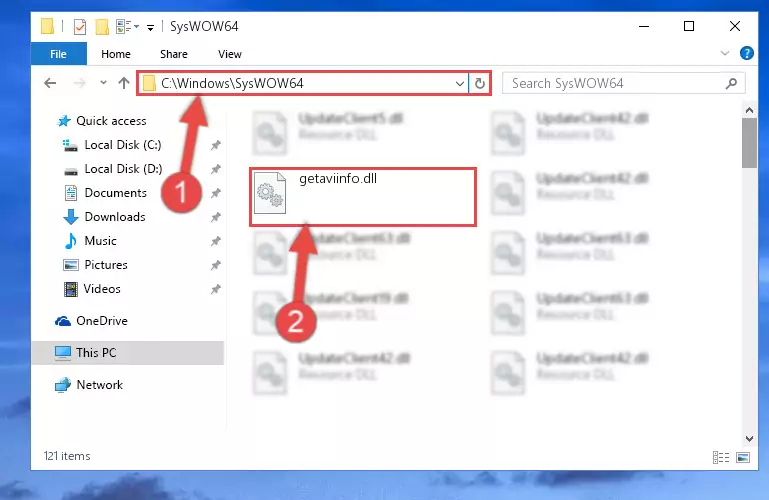Expand the ribbon with the chevron
Image resolution: width=769 pixels, height=500 pixels.
click(x=724, y=53)
